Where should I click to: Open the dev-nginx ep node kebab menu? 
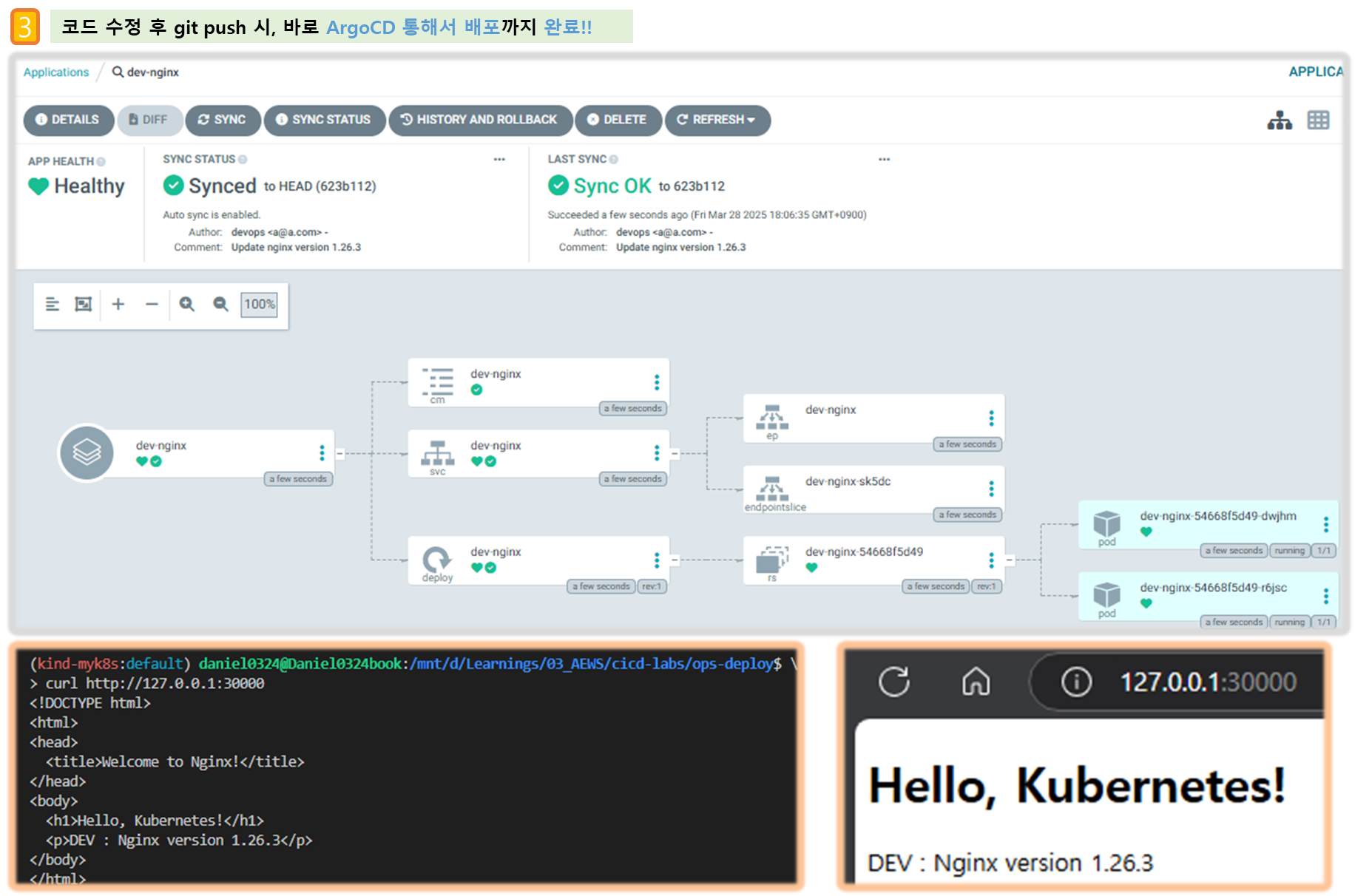point(992,418)
